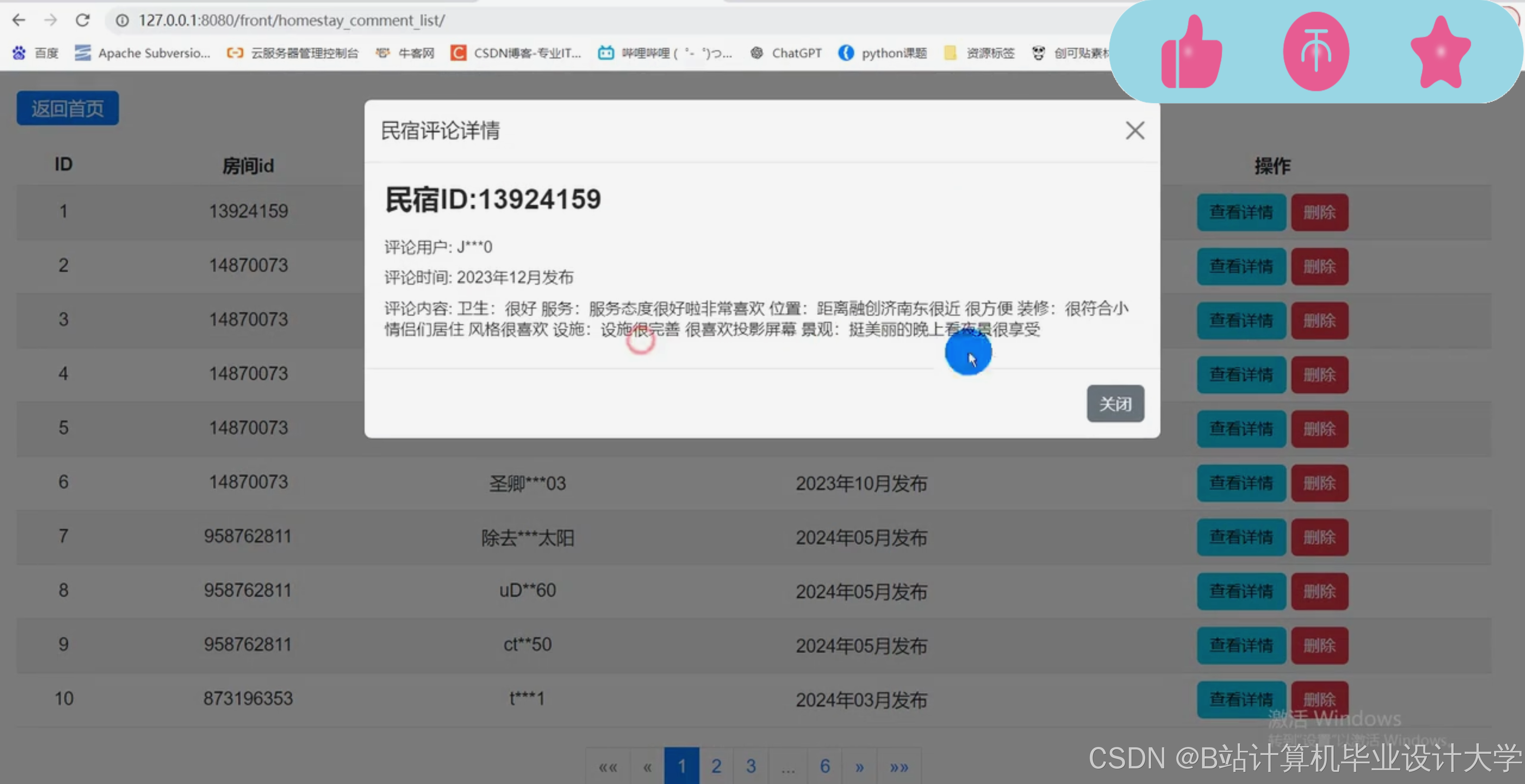Click the browser reload icon

pyautogui.click(x=82, y=20)
